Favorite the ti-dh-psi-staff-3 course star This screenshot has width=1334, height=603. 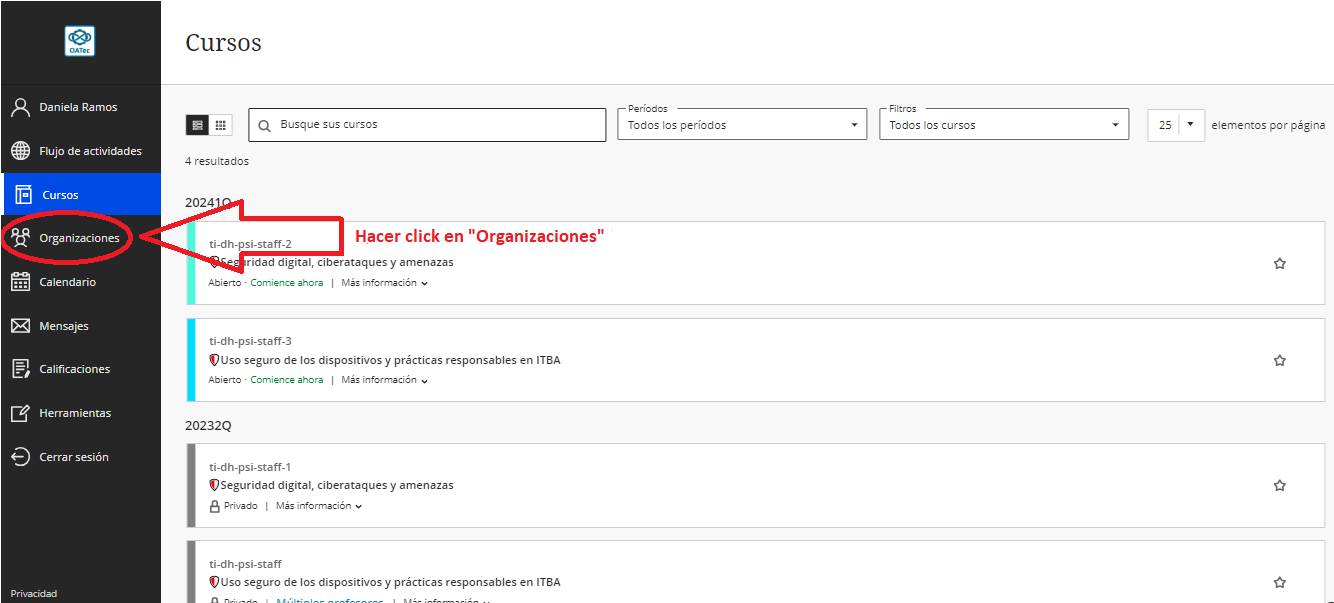point(1279,360)
